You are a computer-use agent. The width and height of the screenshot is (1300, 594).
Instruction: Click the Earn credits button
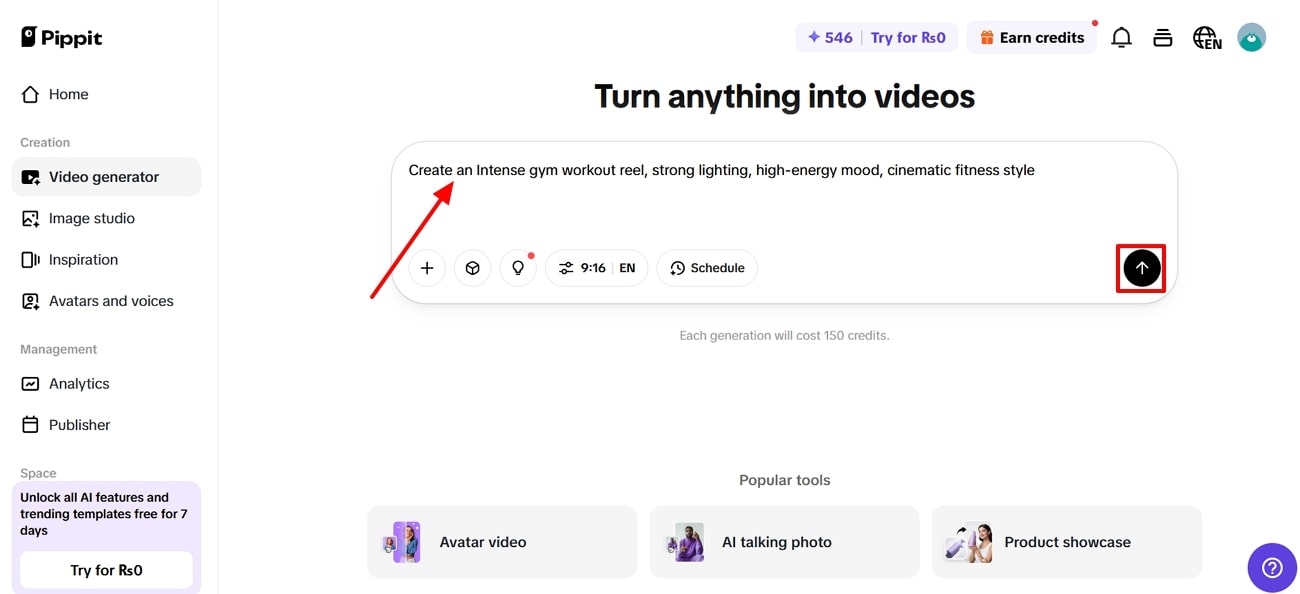click(1031, 38)
